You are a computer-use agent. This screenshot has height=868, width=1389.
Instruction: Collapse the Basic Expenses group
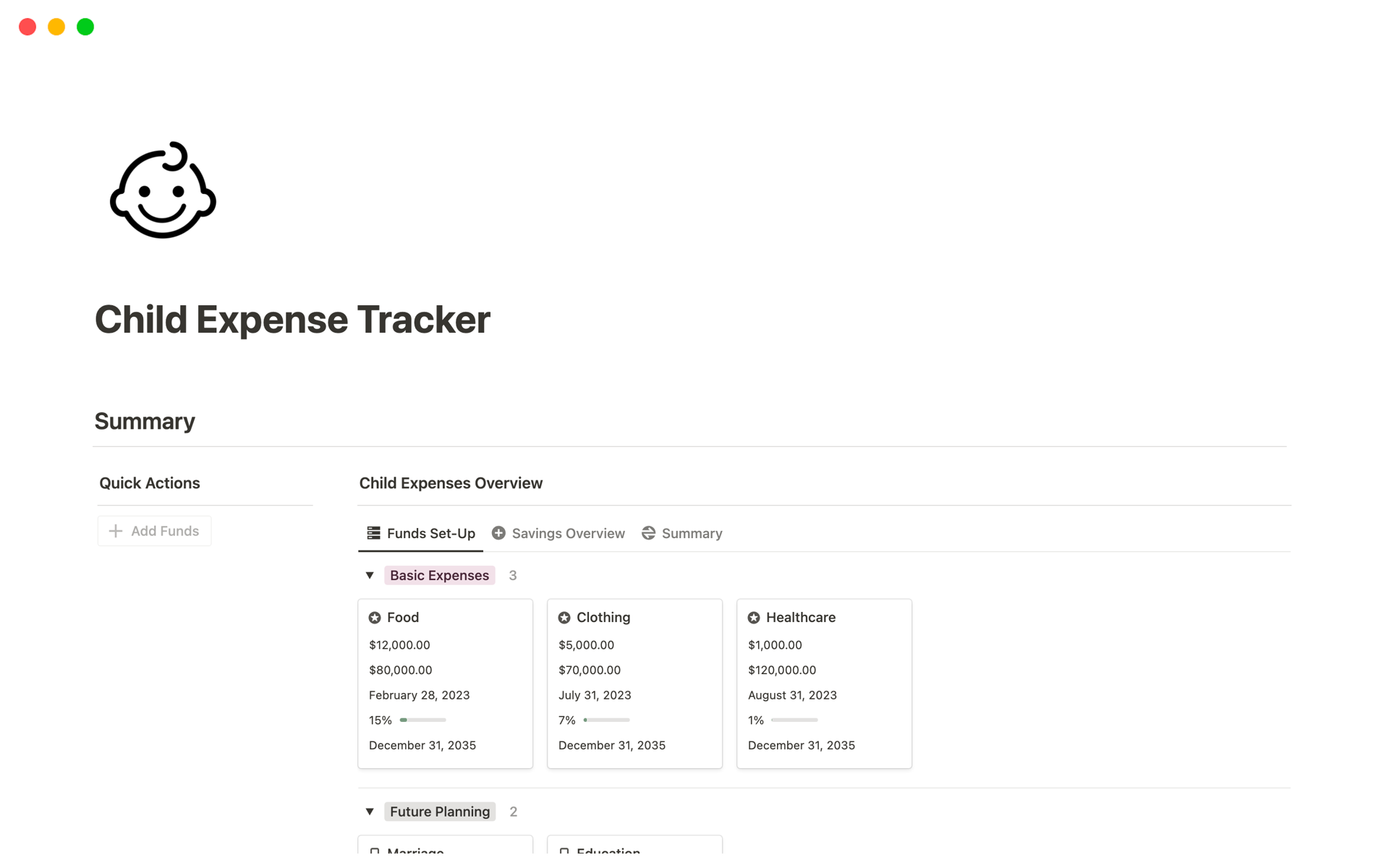point(370,574)
